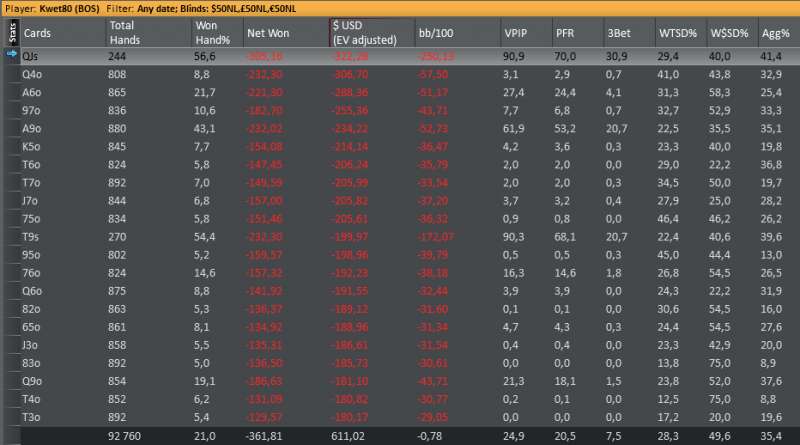Click summary Net Won -361,81
The width and height of the screenshot is (800, 445).
(264, 436)
